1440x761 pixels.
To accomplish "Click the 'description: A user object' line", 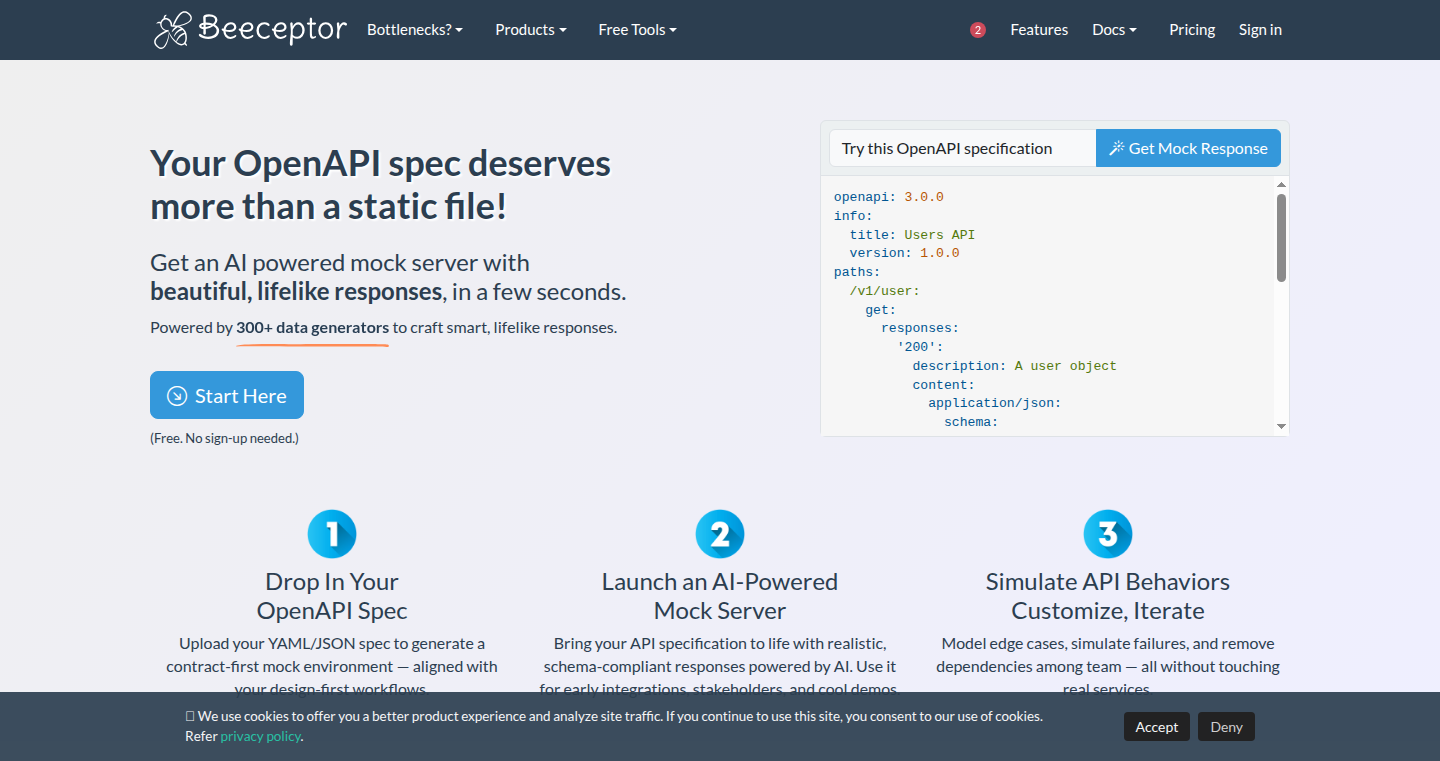I will 1014,366.
